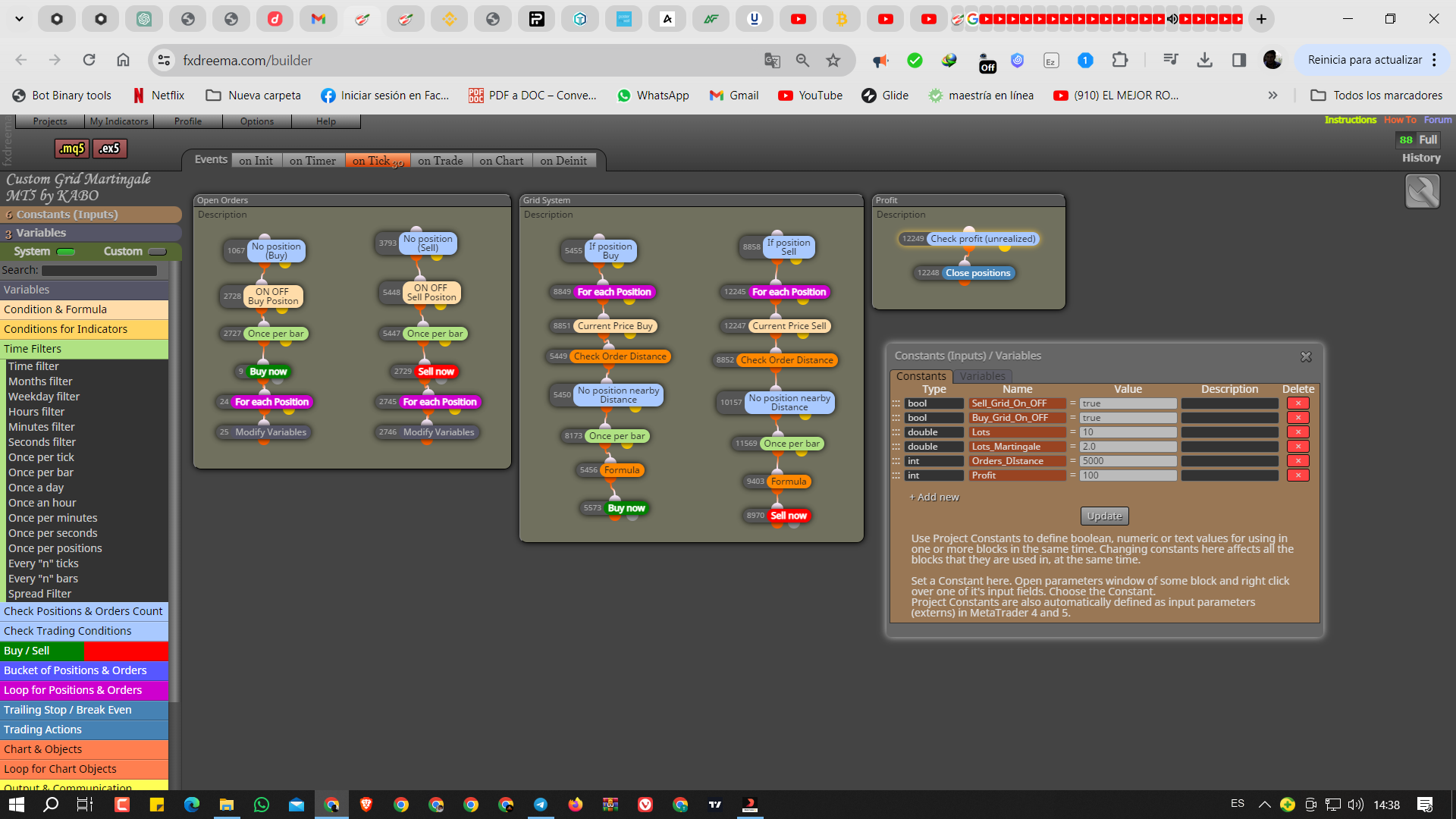This screenshot has width=1456, height=819.
Task: Add new constant with + Add new
Action: [934, 497]
